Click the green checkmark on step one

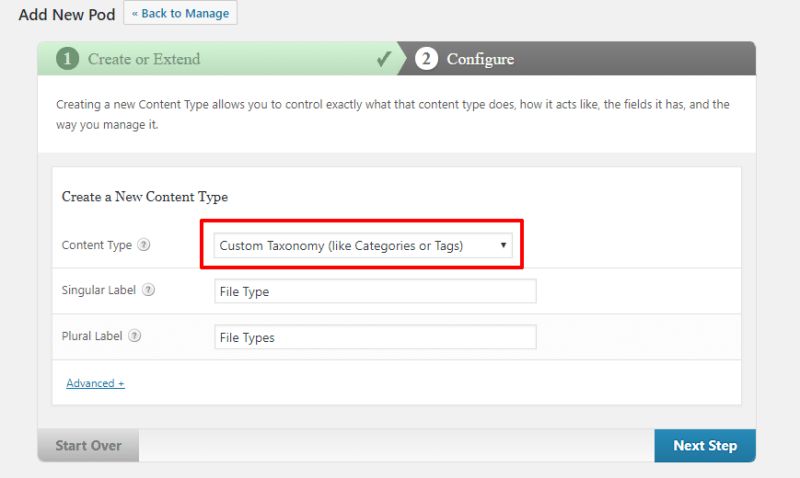coord(384,59)
